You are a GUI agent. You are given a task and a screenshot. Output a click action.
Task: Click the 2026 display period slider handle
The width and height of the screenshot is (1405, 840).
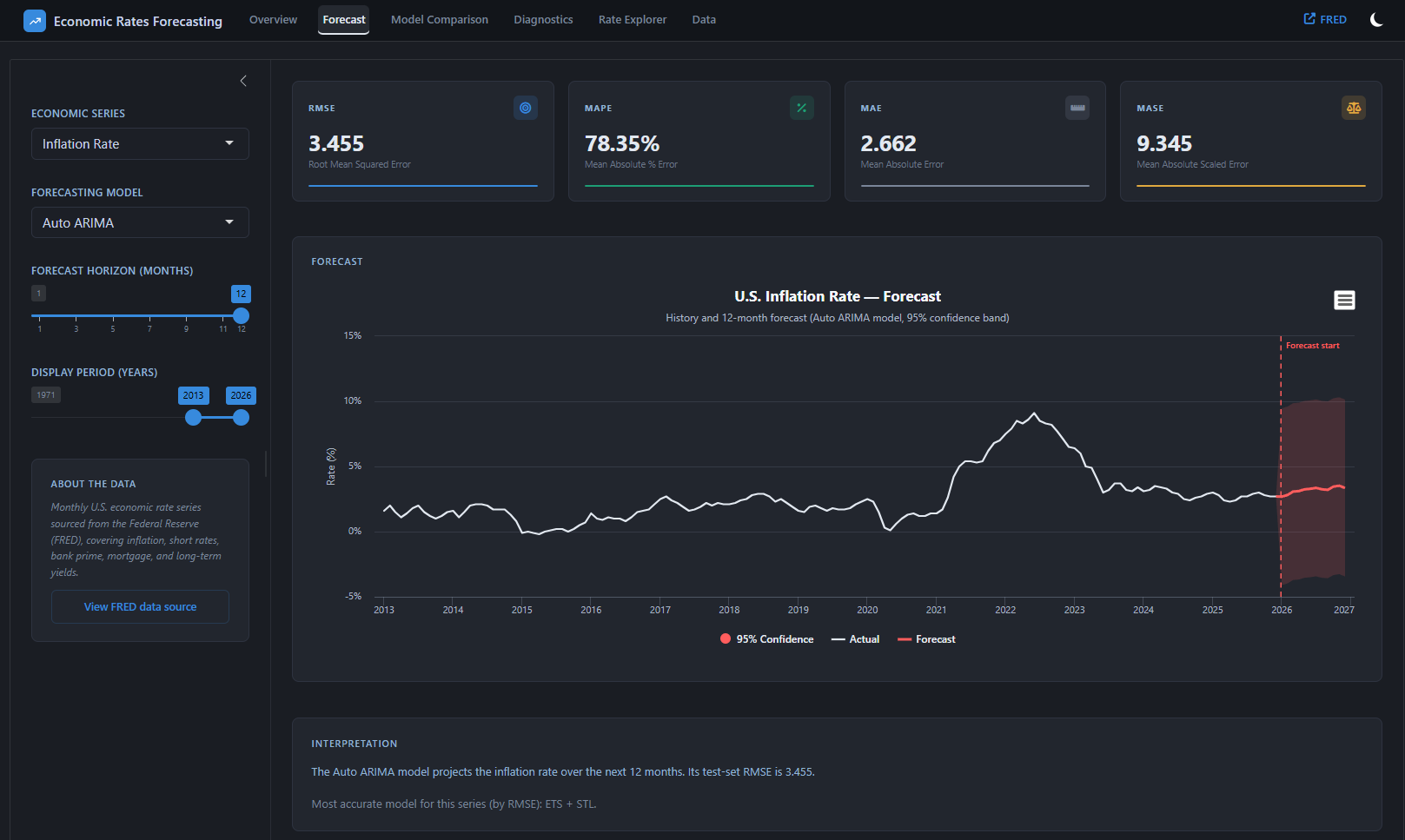coord(242,418)
